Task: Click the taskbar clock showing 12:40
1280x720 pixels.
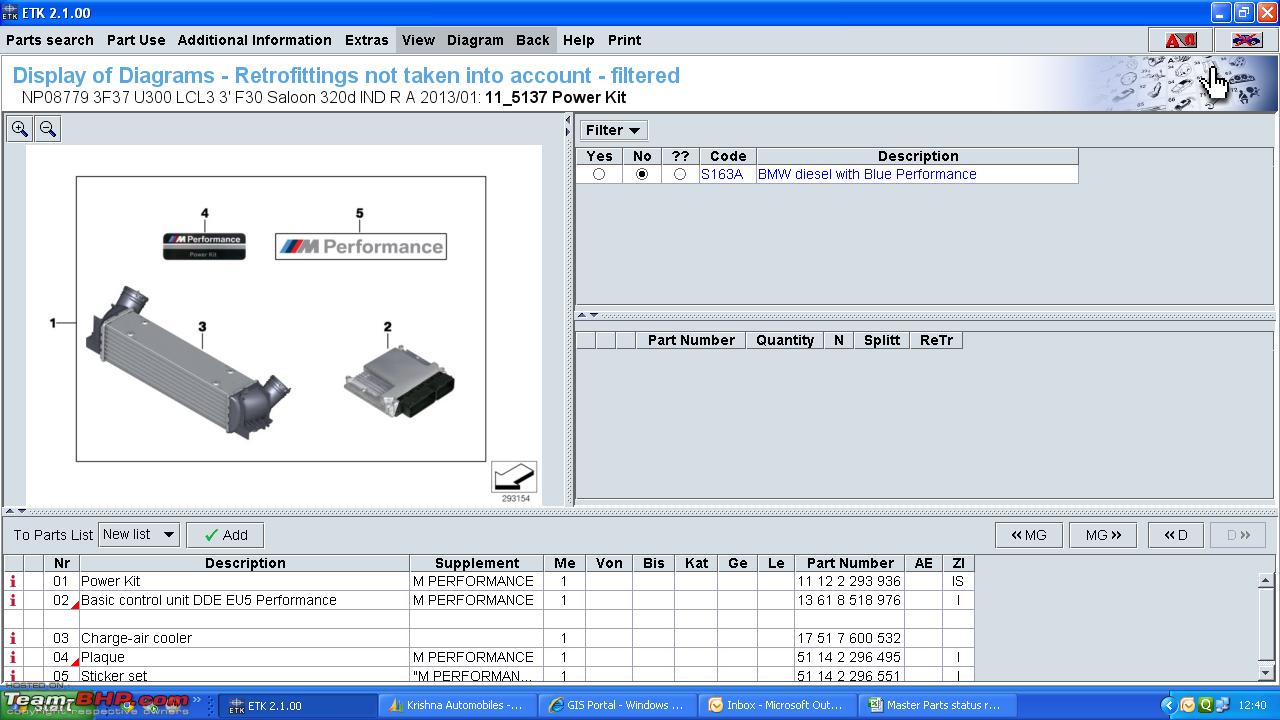Action: [1252, 705]
